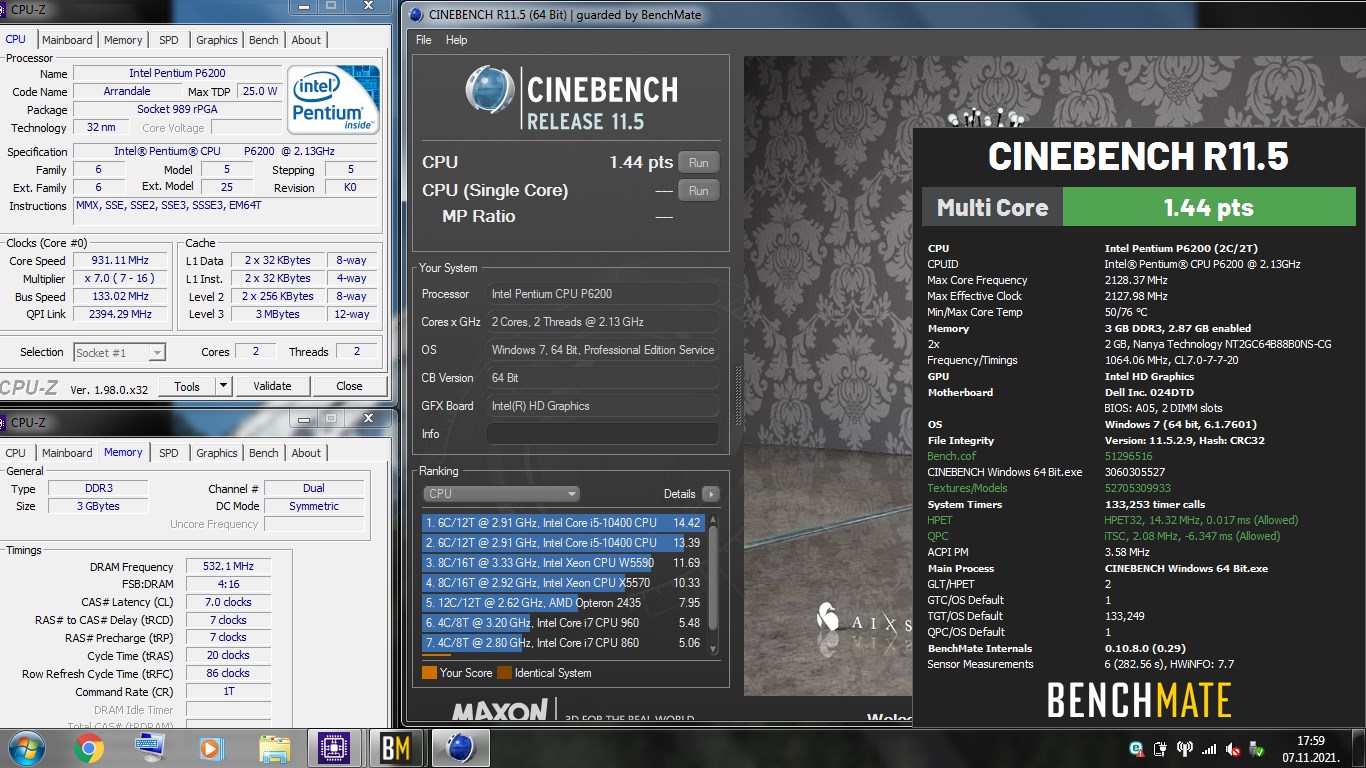Click the BENCHMATE logo
This screenshot has height=768, width=1366.
coord(1139,699)
